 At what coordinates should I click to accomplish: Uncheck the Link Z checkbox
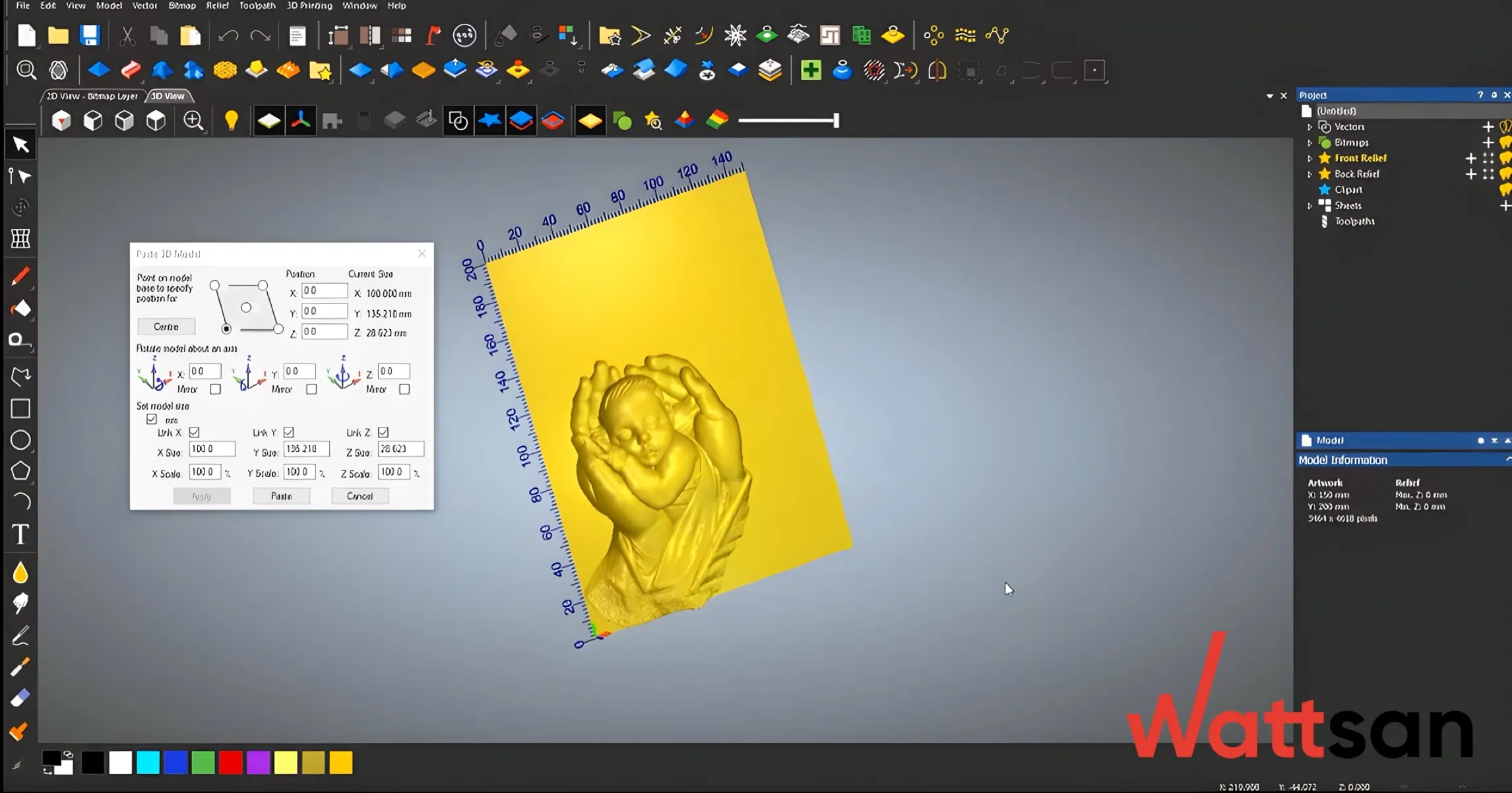click(383, 432)
